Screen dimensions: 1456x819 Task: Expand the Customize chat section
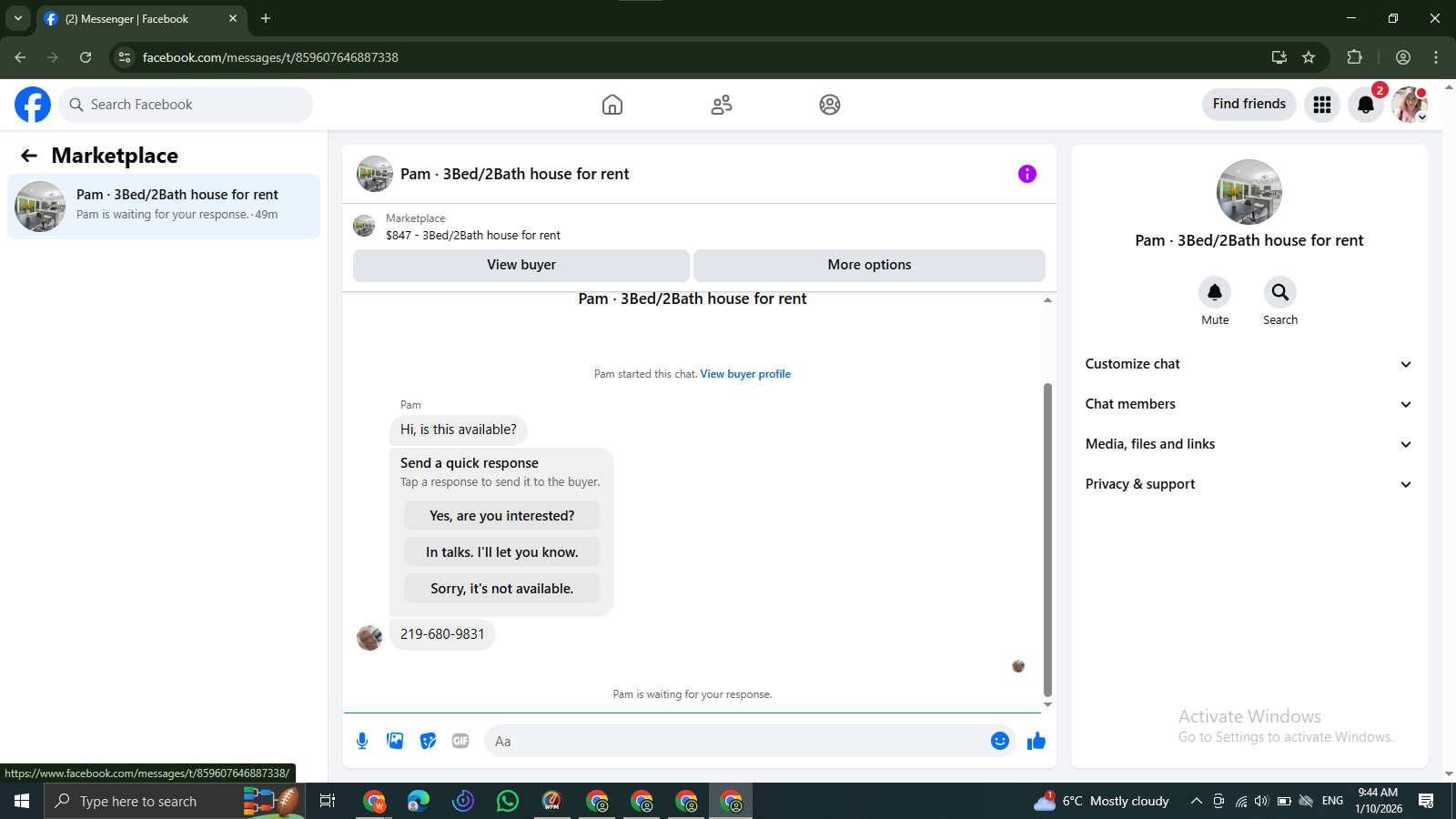click(x=1249, y=364)
